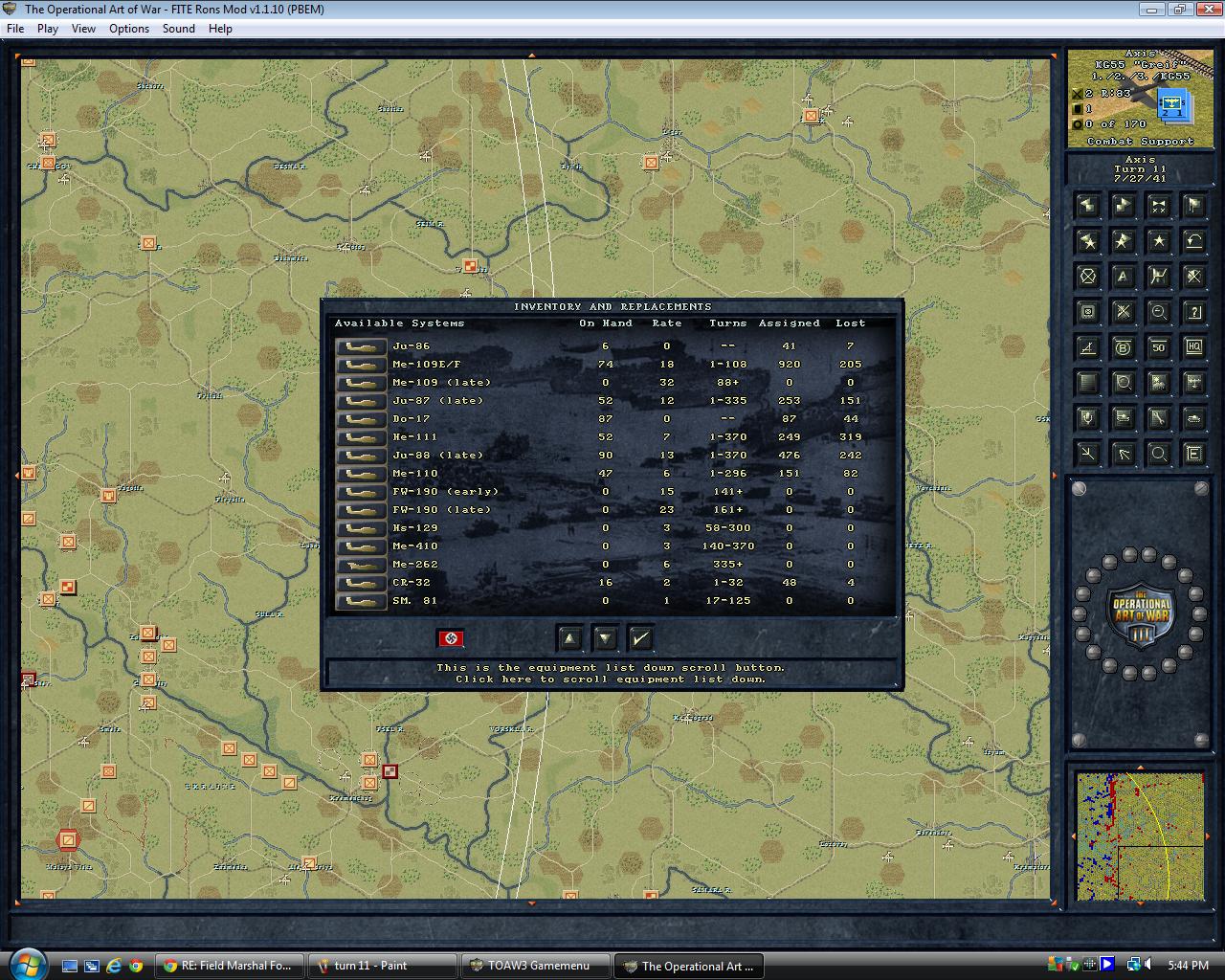
Task: Click the 50 button in control panel
Action: [1158, 347]
